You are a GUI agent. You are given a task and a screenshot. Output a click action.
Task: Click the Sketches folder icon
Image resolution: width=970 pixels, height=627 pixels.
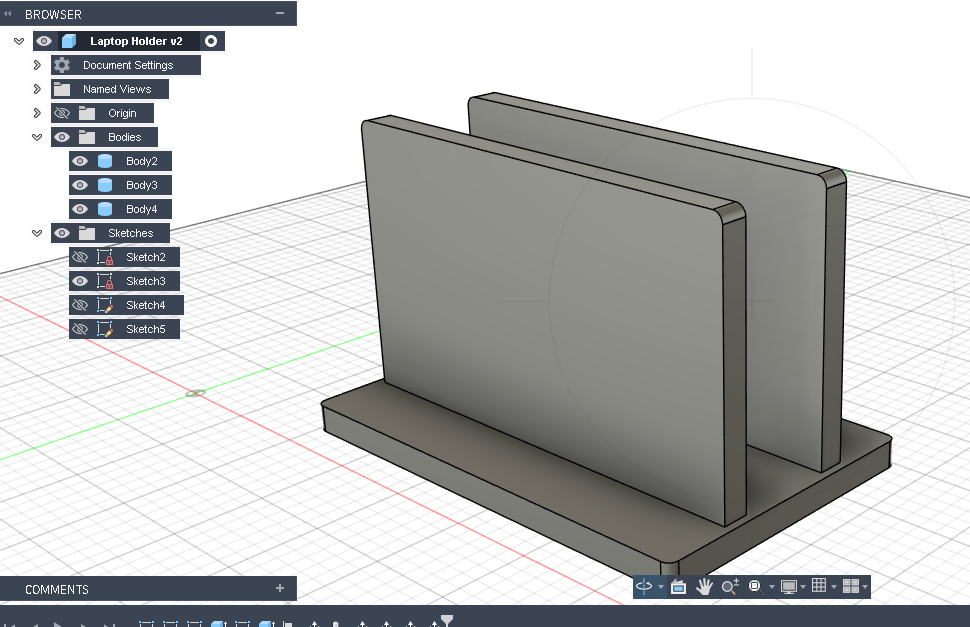coord(87,233)
